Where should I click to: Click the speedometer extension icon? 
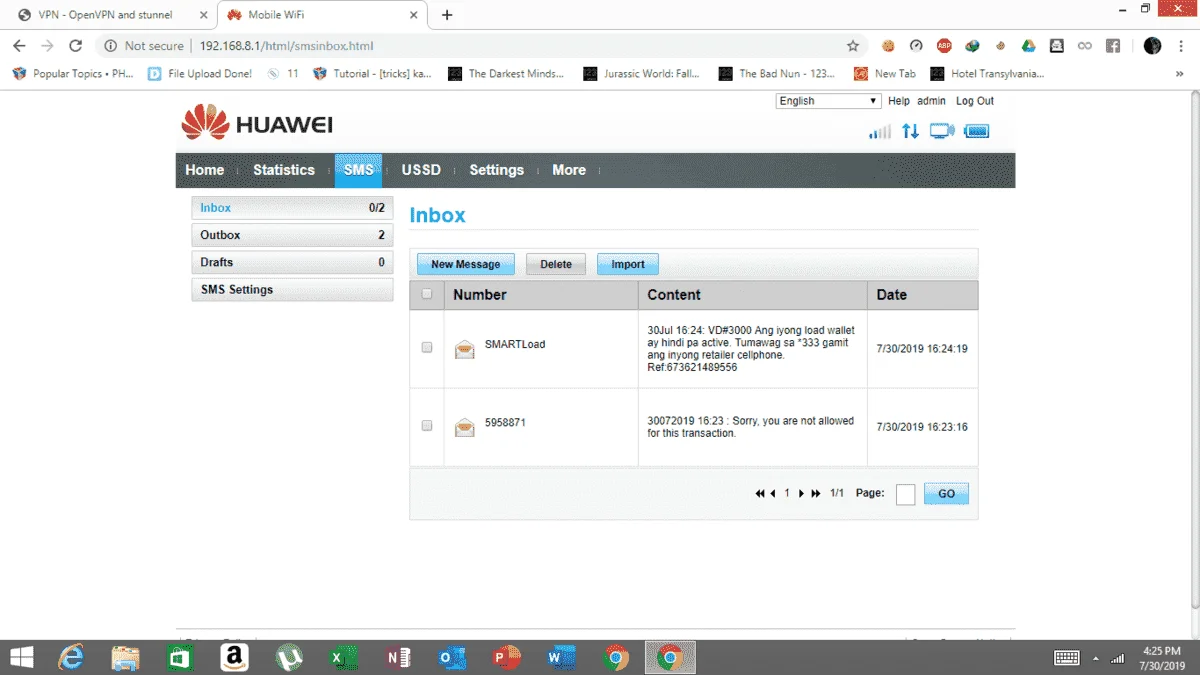[x=916, y=45]
